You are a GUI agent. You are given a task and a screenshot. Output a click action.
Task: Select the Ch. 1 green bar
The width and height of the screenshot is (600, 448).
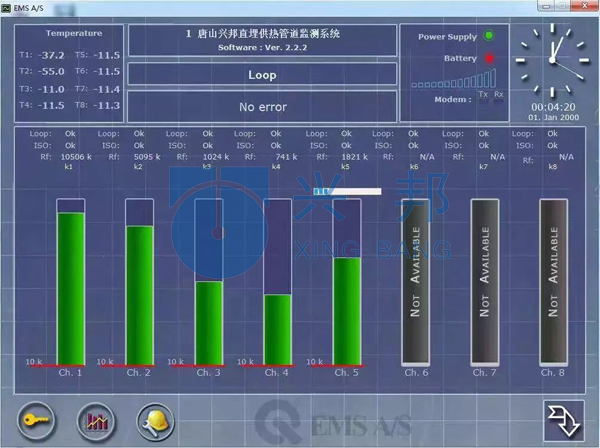tap(70, 288)
